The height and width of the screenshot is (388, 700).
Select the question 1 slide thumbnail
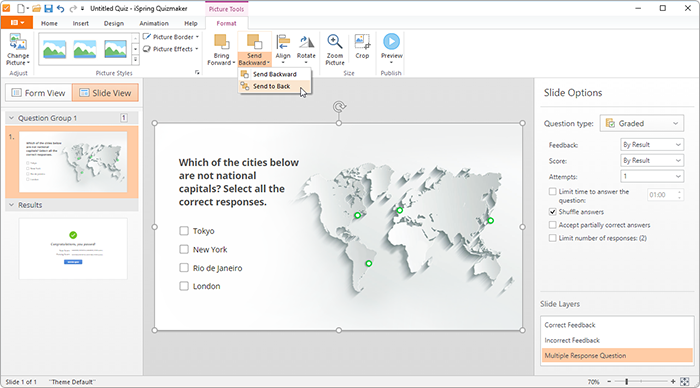(x=73, y=162)
